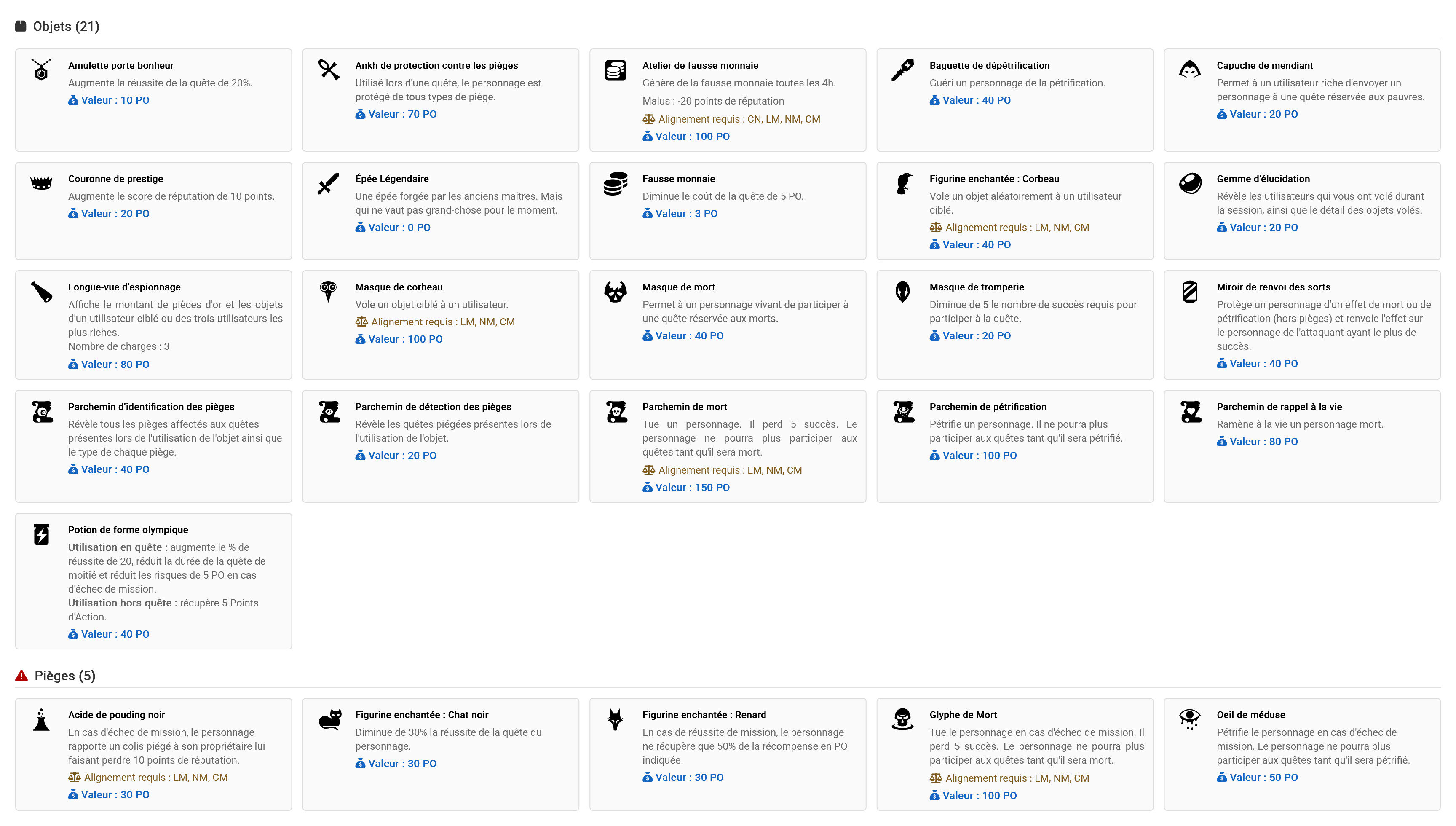Click the Gemme d'élucidation gem icon
Viewport: 1456px width, 826px height.
(1190, 184)
